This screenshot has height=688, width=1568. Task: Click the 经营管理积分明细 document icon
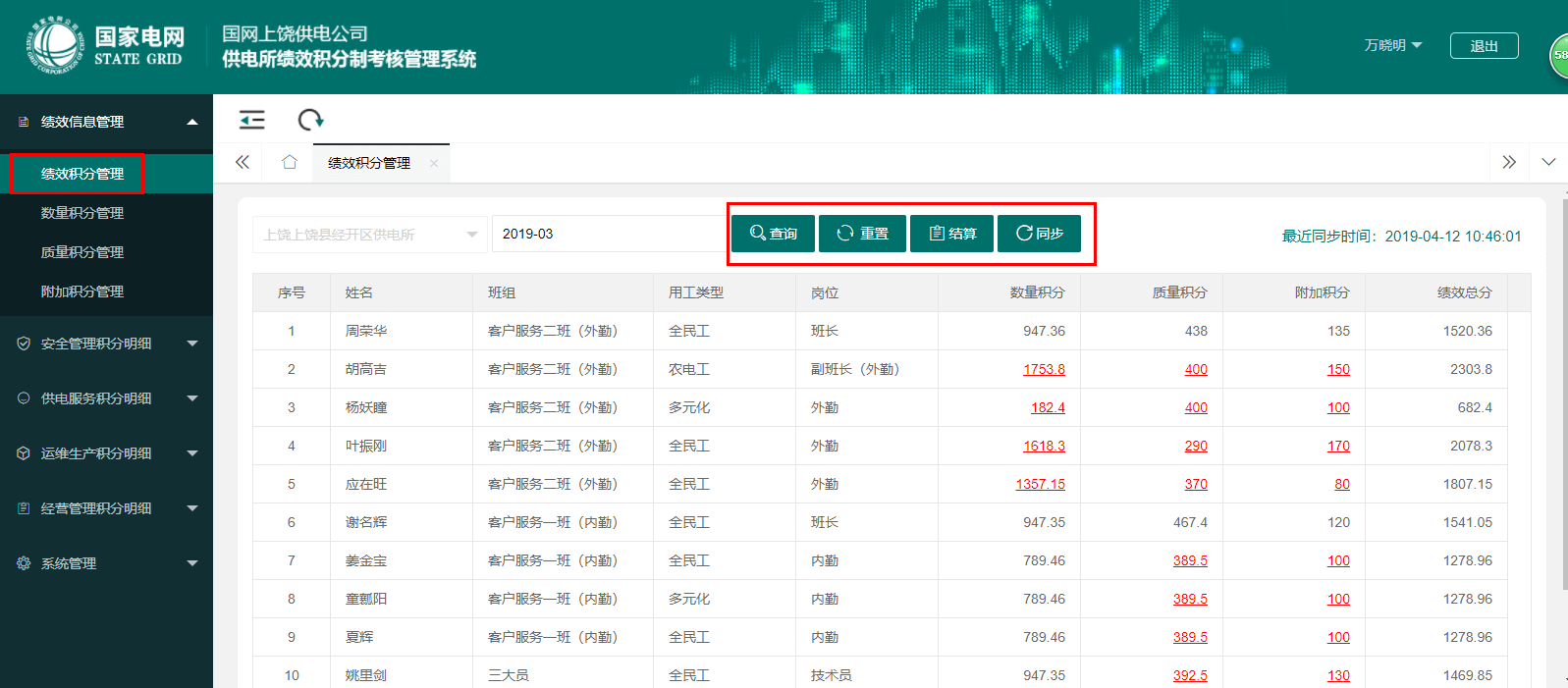(24, 508)
